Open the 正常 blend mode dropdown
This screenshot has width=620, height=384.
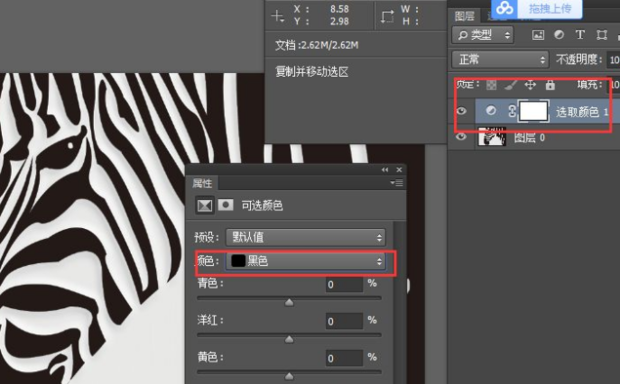pyautogui.click(x=500, y=60)
